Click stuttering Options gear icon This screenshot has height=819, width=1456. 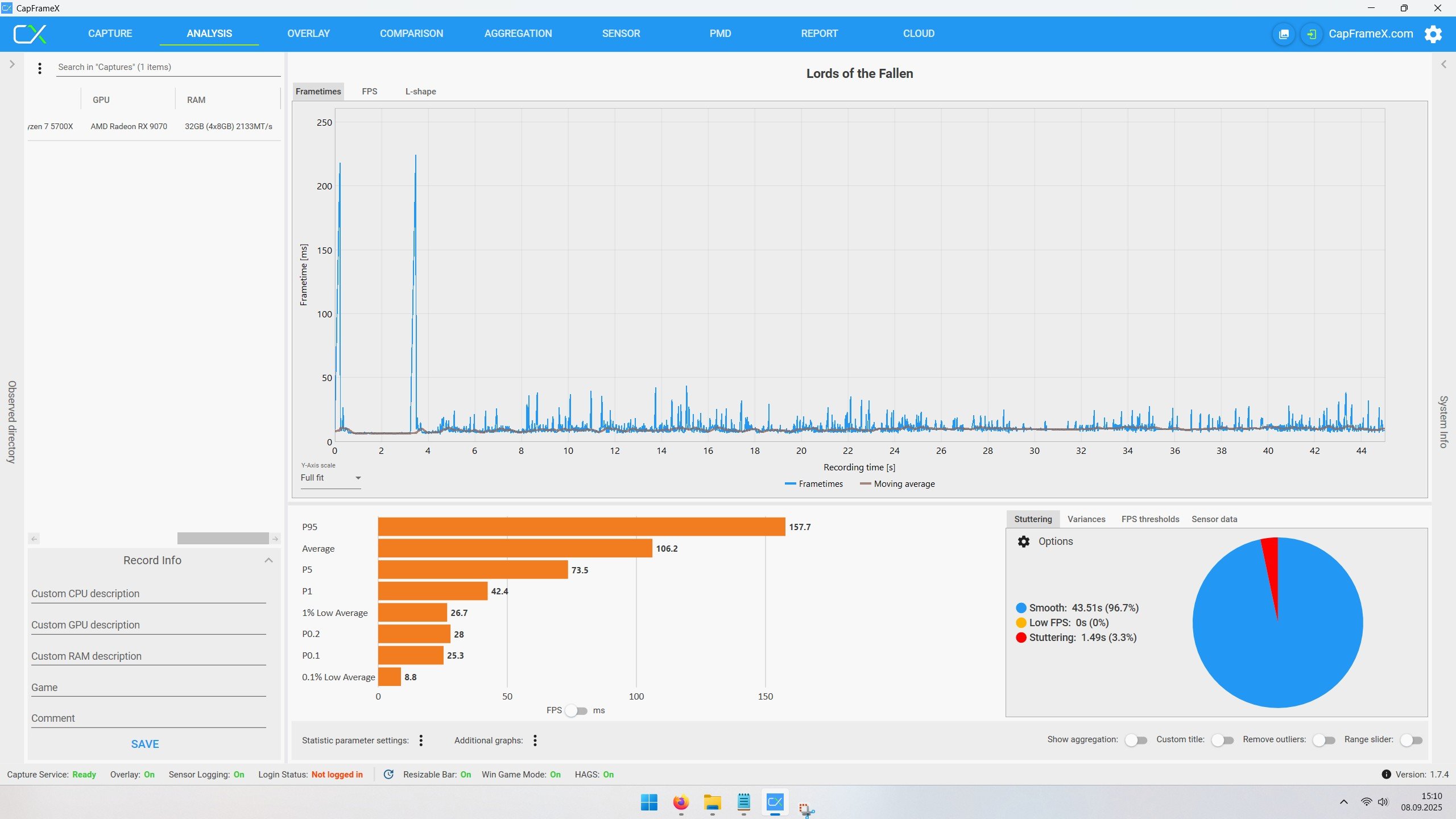click(1024, 541)
